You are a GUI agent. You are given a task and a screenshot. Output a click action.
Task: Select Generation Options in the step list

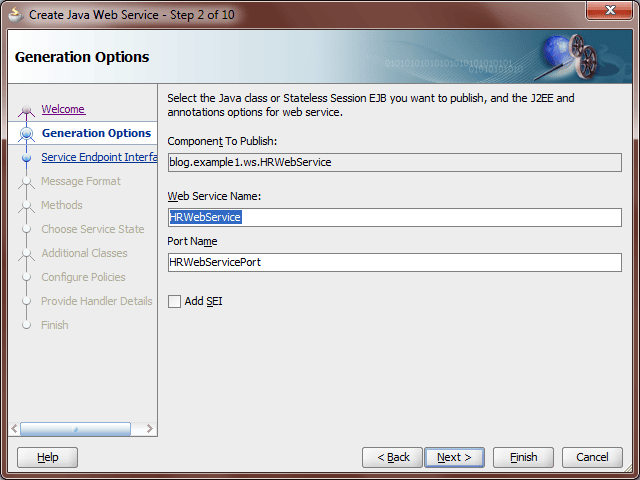96,133
